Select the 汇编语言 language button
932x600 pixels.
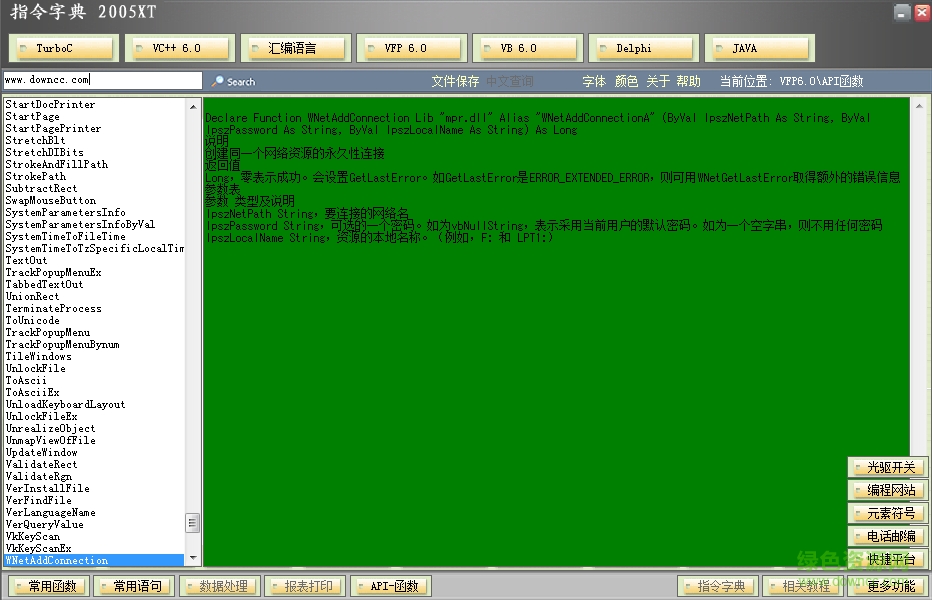(297, 48)
